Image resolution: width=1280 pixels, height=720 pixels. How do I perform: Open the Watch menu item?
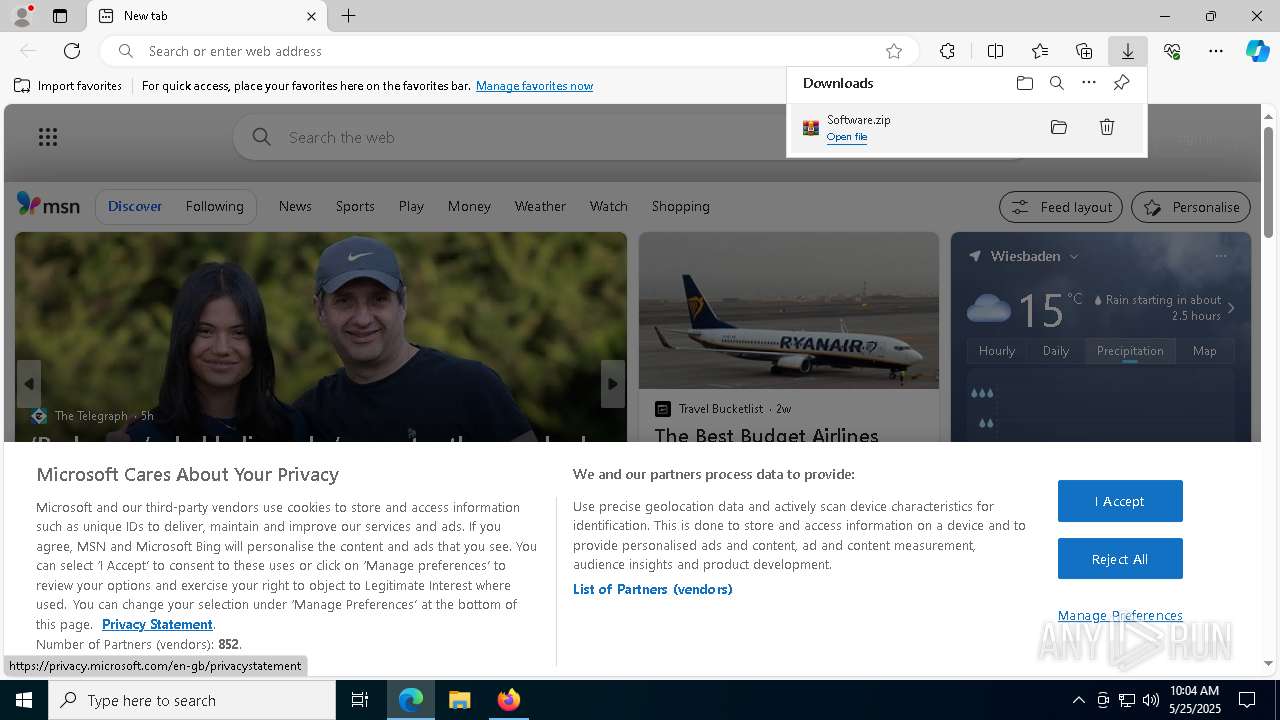(608, 206)
